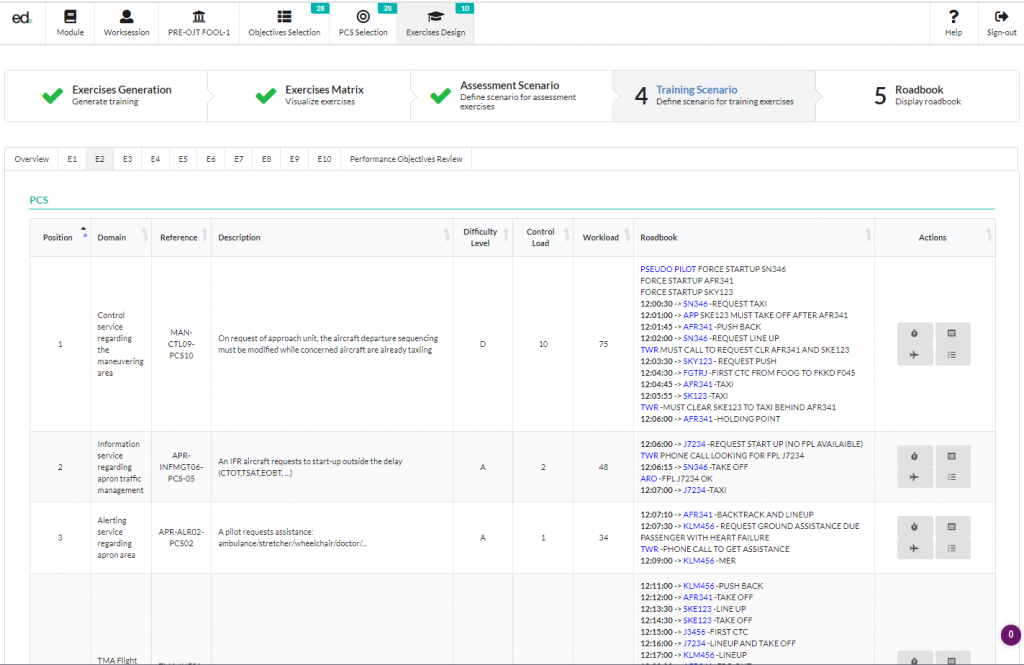The image size is (1024, 665).
Task: Switch to the E5 exercise tab
Action: 183,159
